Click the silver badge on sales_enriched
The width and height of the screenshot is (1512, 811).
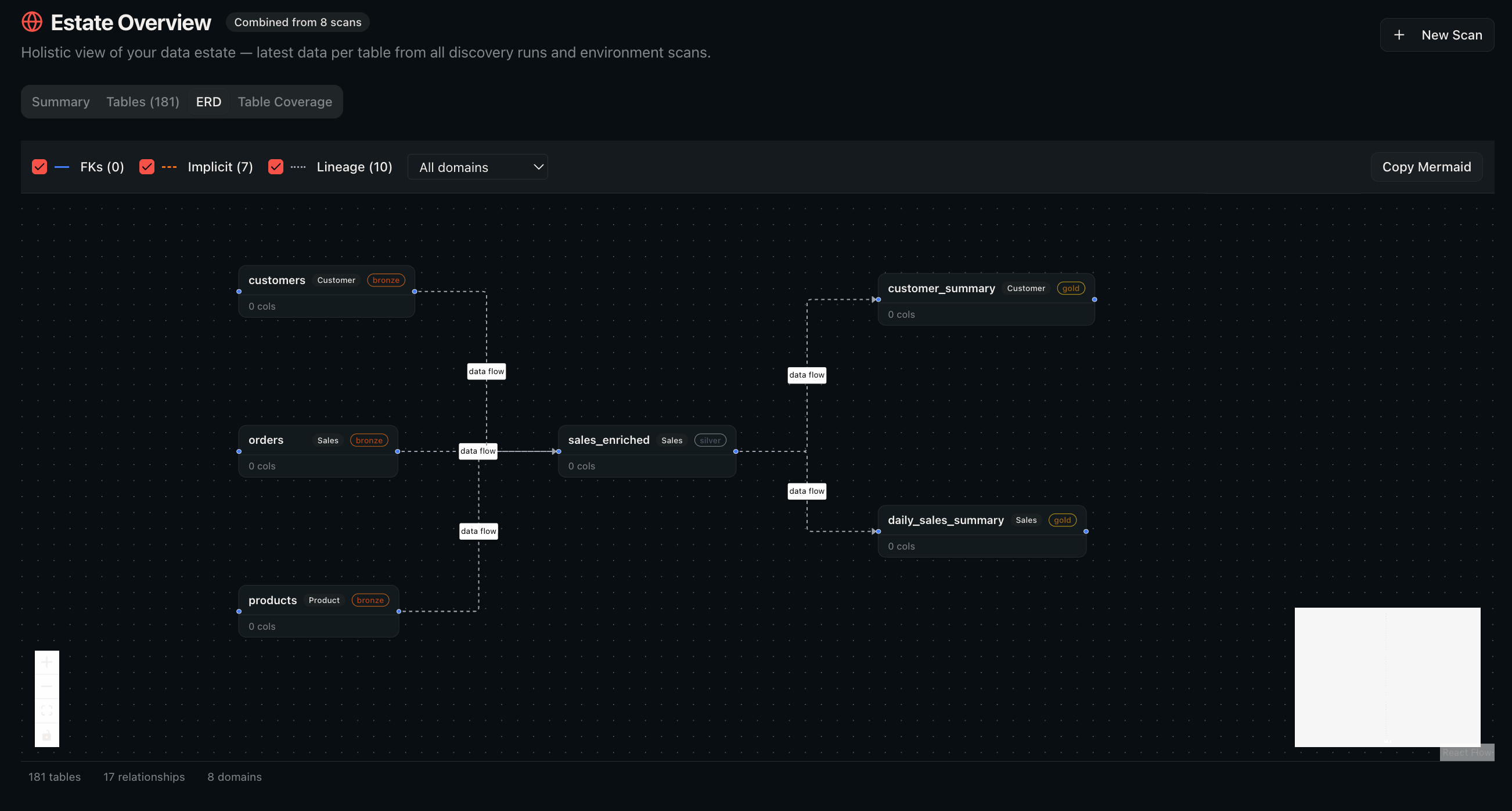710,440
